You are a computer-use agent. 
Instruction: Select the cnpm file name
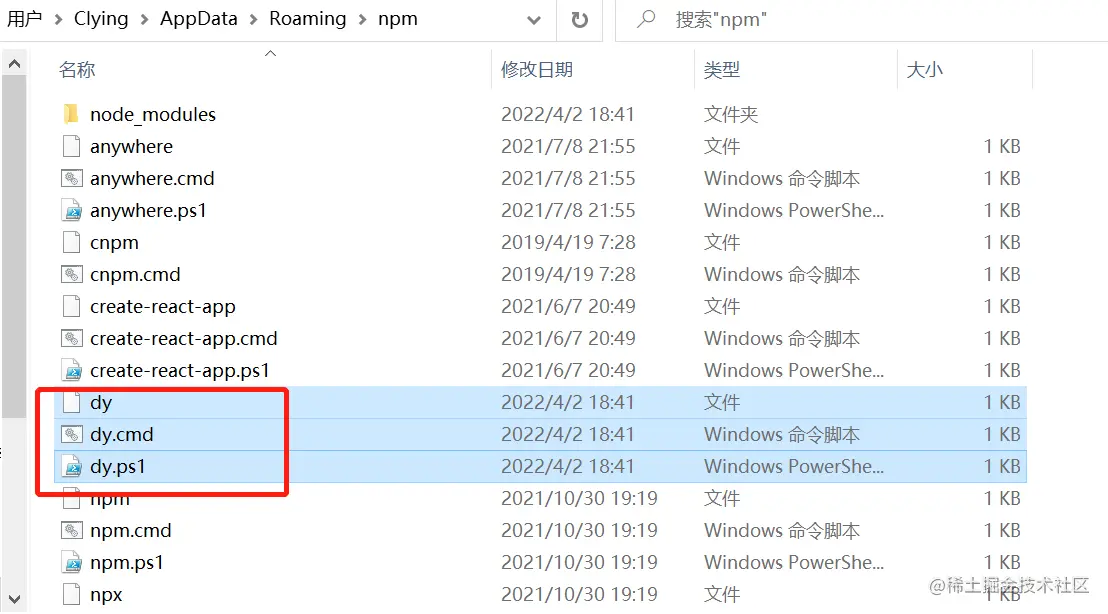(x=114, y=242)
